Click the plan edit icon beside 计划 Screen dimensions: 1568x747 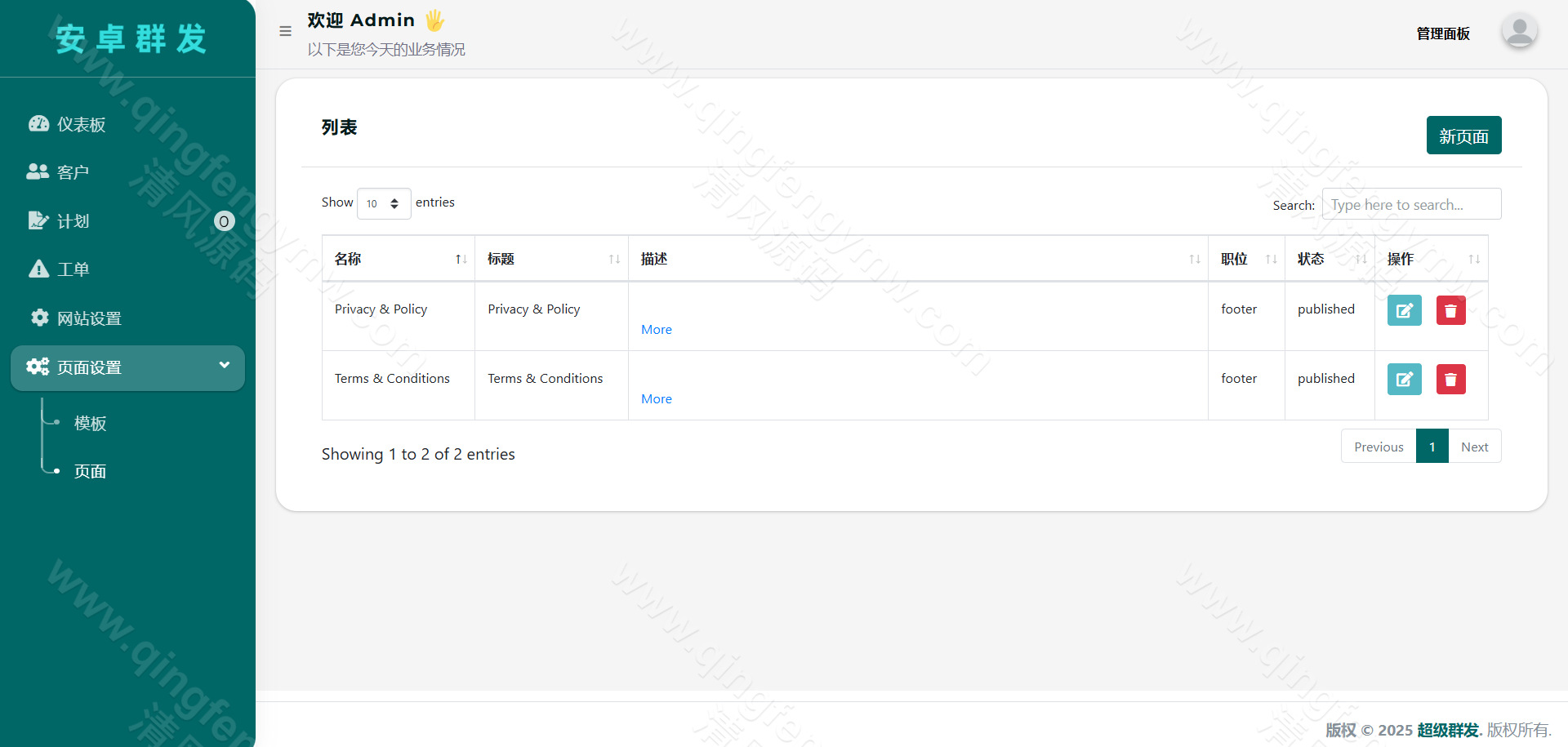(38, 220)
